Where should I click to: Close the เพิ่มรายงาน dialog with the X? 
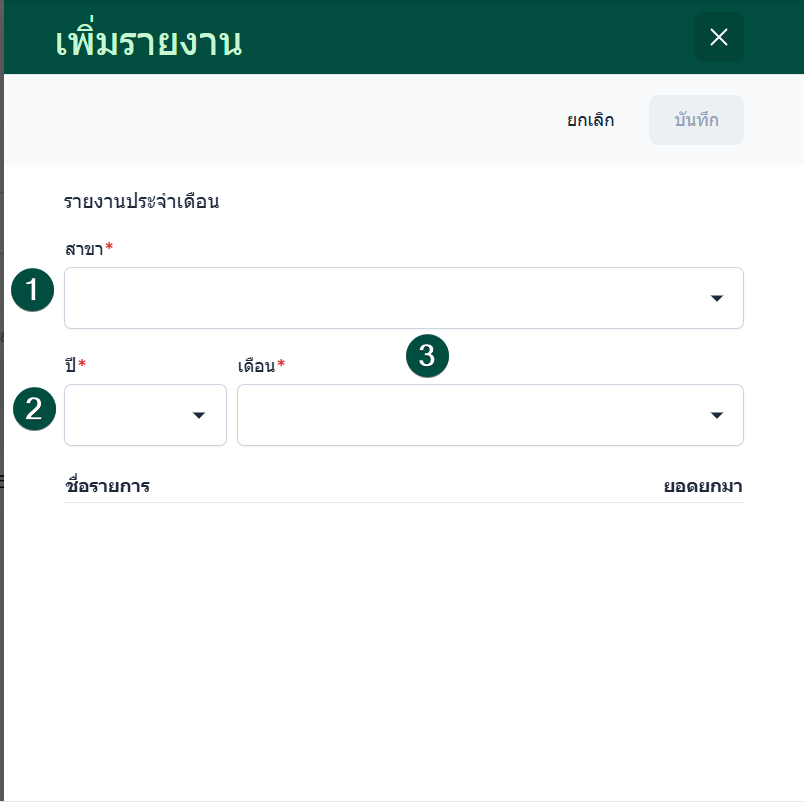click(718, 37)
